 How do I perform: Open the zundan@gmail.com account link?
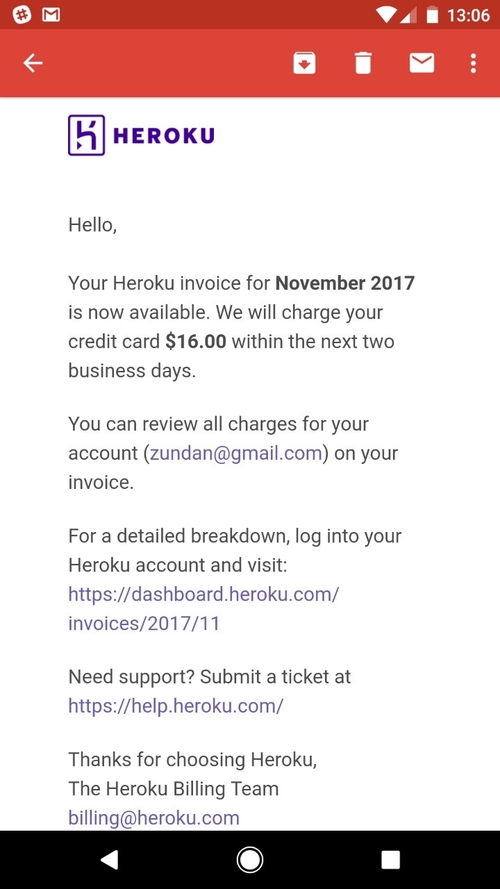[236, 454]
